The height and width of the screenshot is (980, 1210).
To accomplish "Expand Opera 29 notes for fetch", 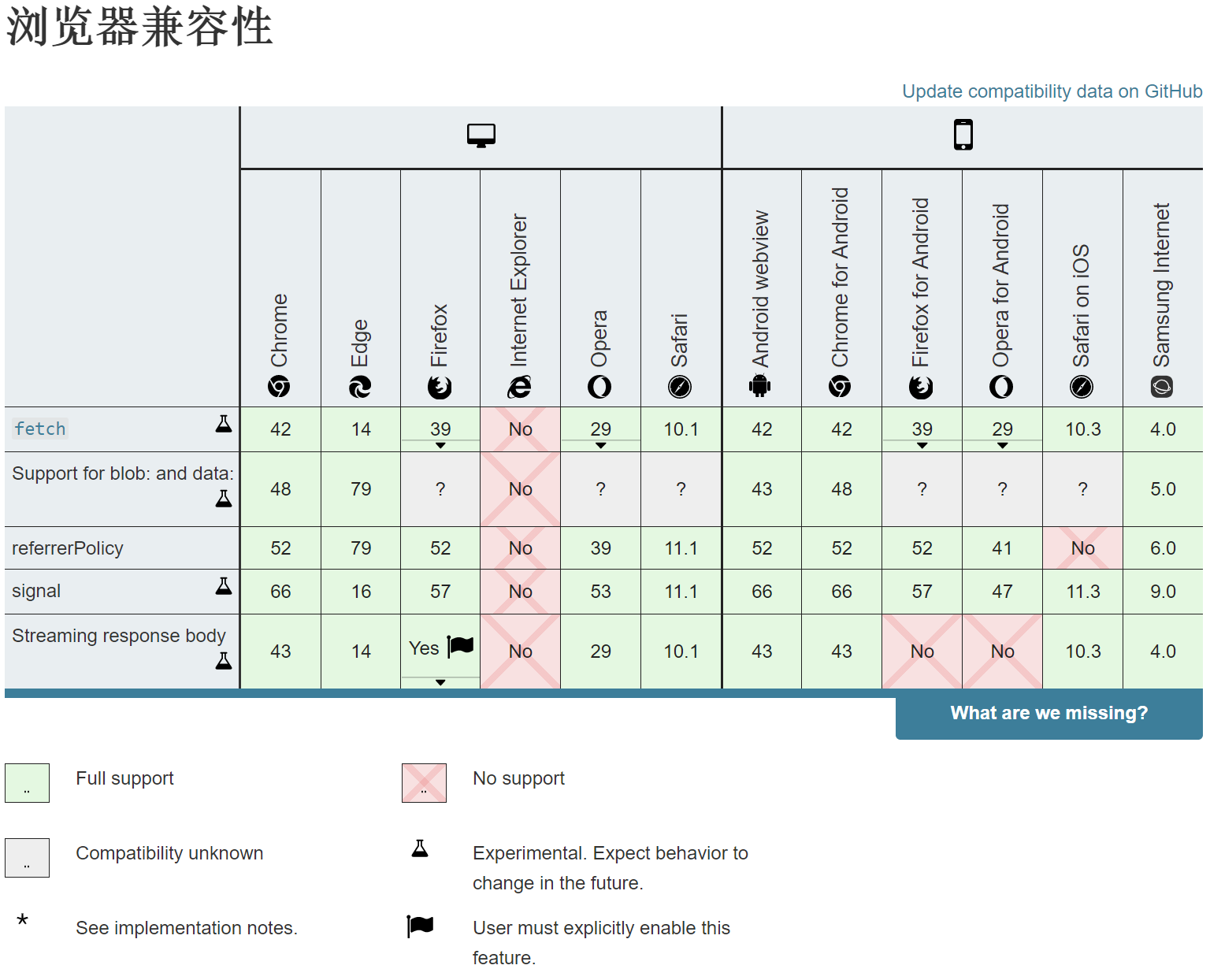I will click(600, 445).
